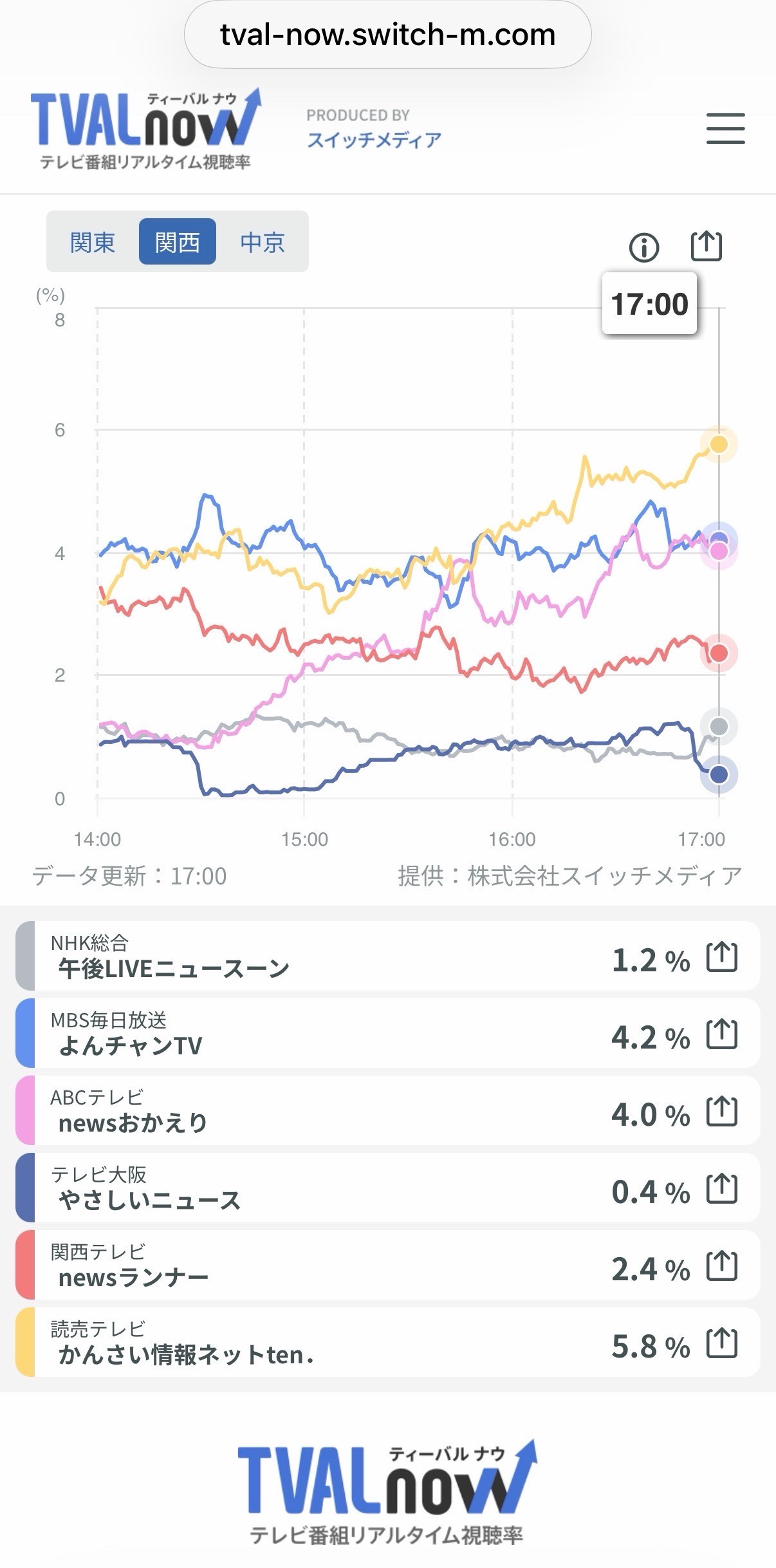Open the chart info icon

coord(644,247)
